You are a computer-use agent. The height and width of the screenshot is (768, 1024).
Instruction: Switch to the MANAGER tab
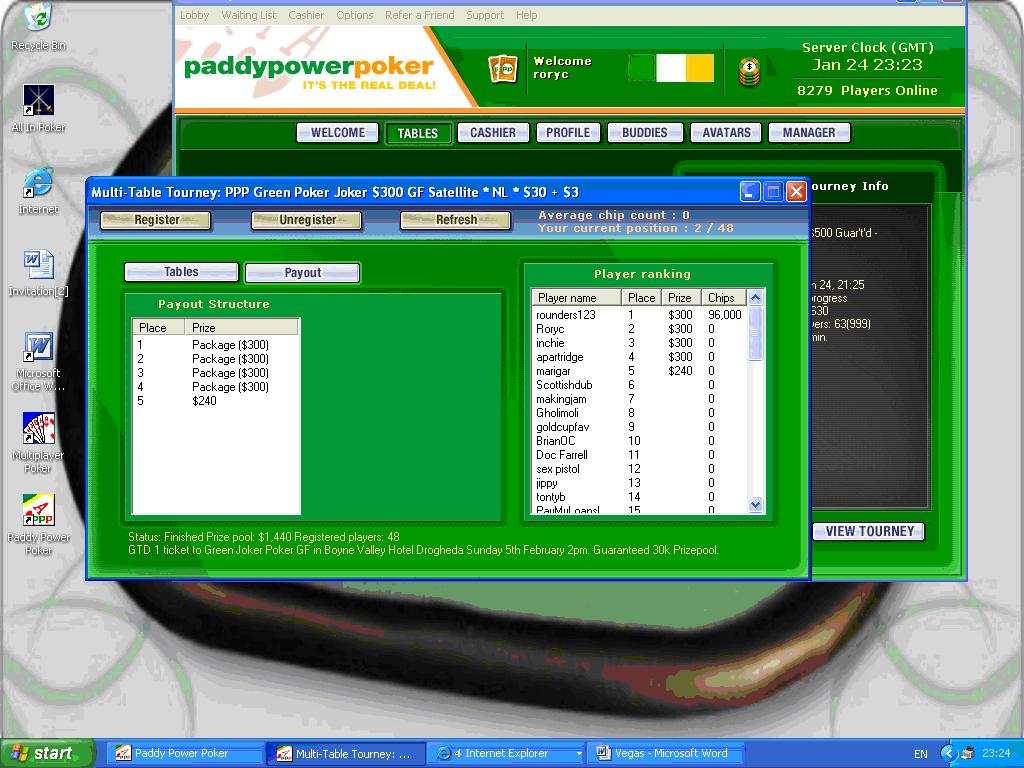pos(809,133)
